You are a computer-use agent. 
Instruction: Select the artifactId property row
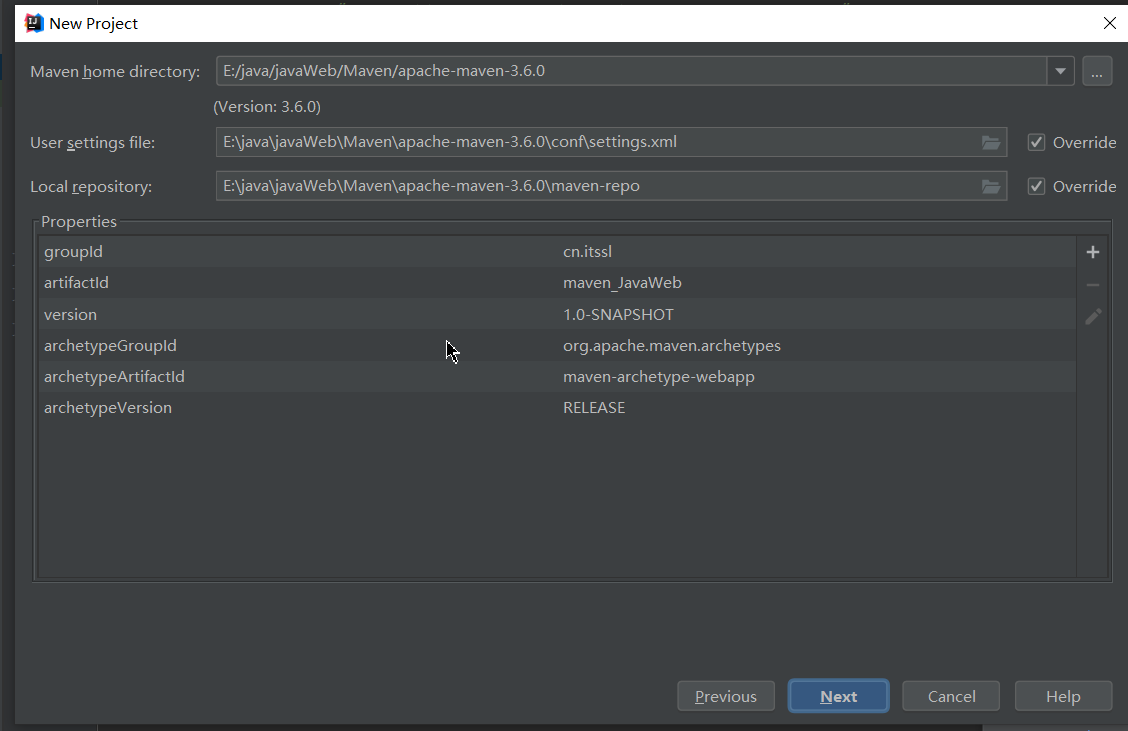coord(558,283)
